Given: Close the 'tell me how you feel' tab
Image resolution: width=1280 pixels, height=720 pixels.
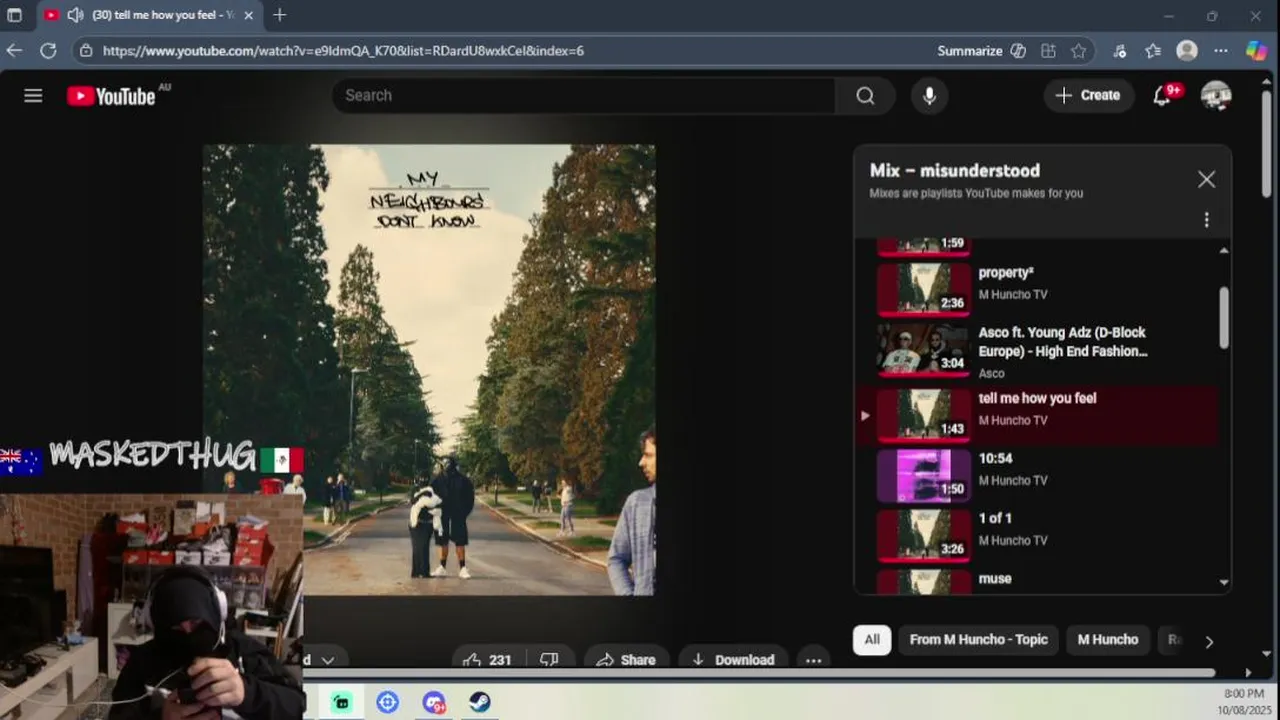Looking at the screenshot, I should click(x=248, y=15).
